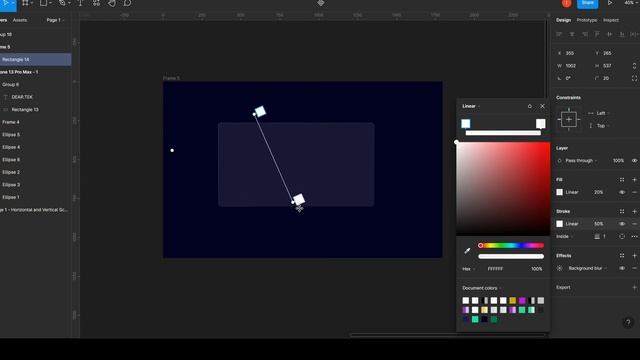Remove the Linear fill
This screenshot has width=640, height=360.
click(x=634, y=192)
